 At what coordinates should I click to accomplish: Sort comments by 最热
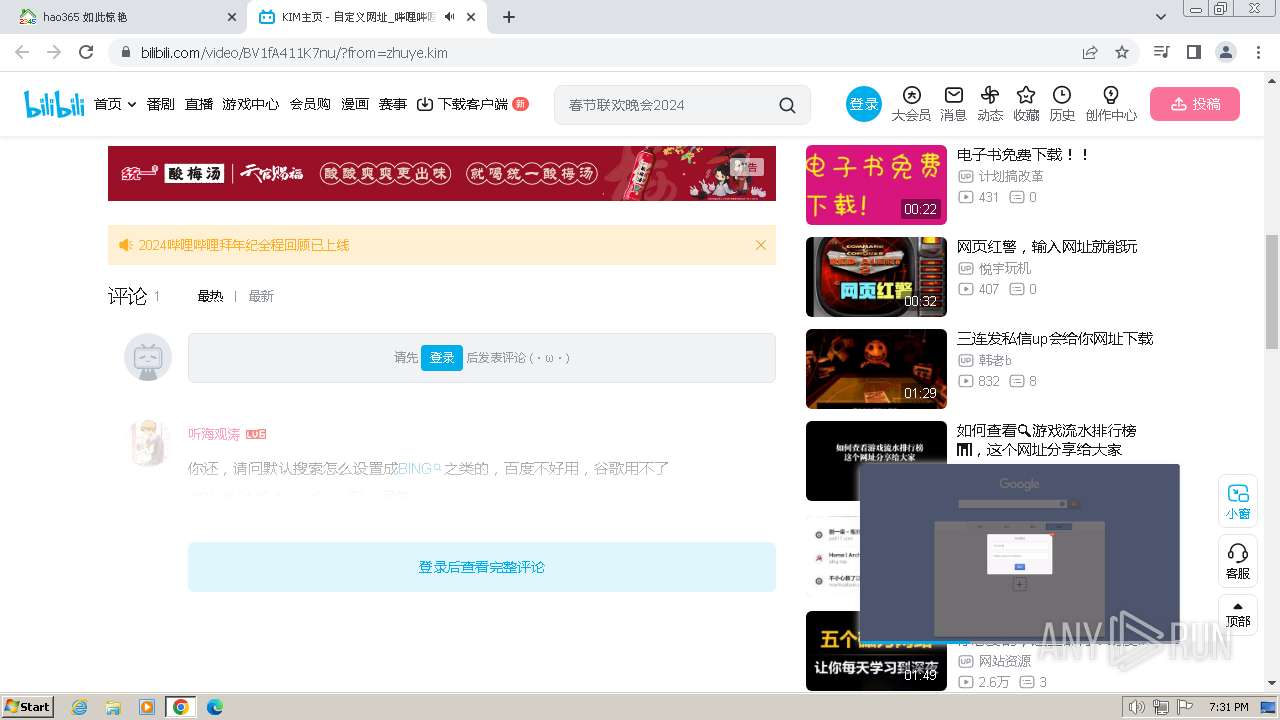[x=210, y=296]
